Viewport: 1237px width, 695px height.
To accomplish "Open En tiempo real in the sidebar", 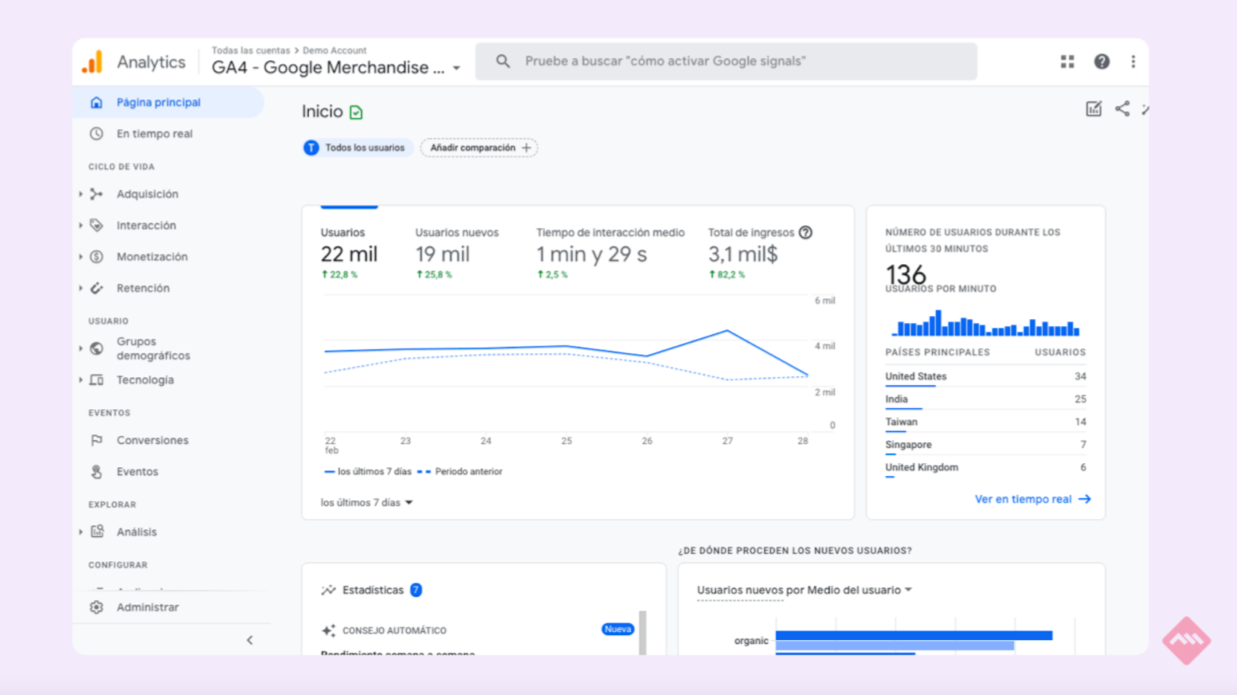I will click(x=168, y=133).
